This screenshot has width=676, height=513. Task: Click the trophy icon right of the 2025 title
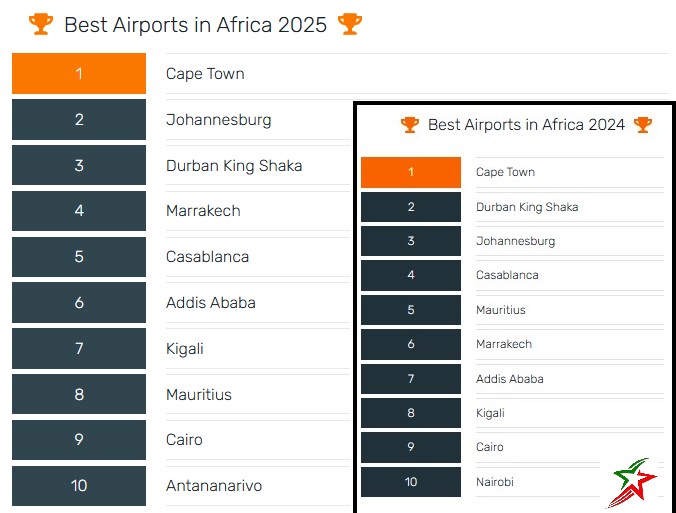[x=350, y=24]
